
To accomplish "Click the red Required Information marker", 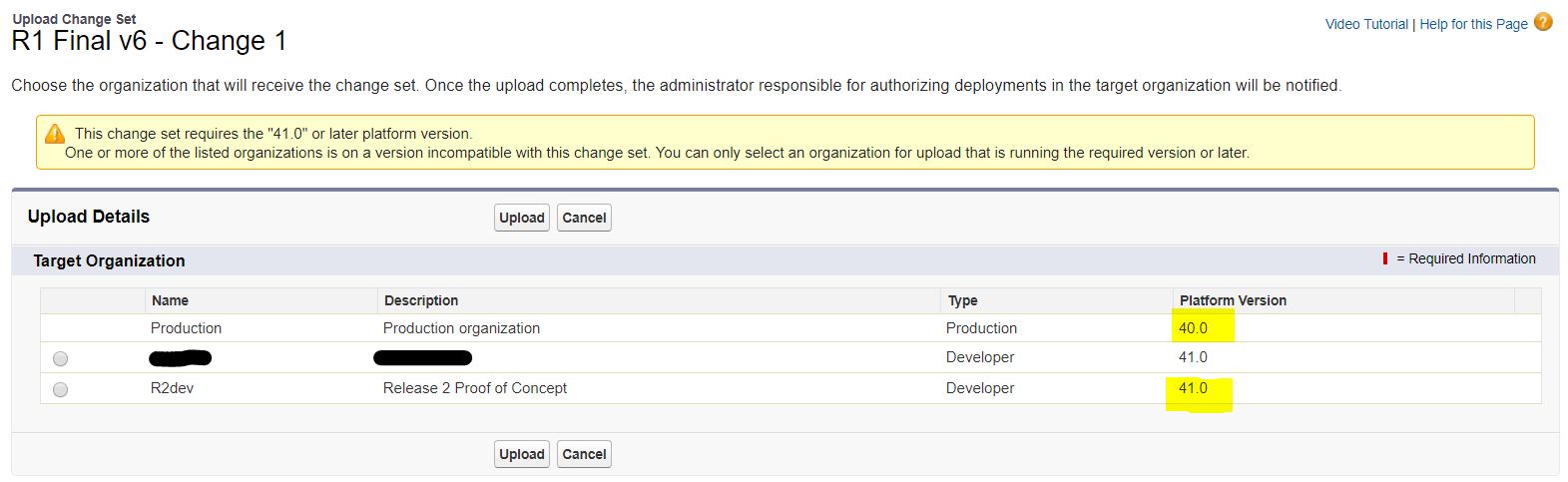I will pos(1385,258).
